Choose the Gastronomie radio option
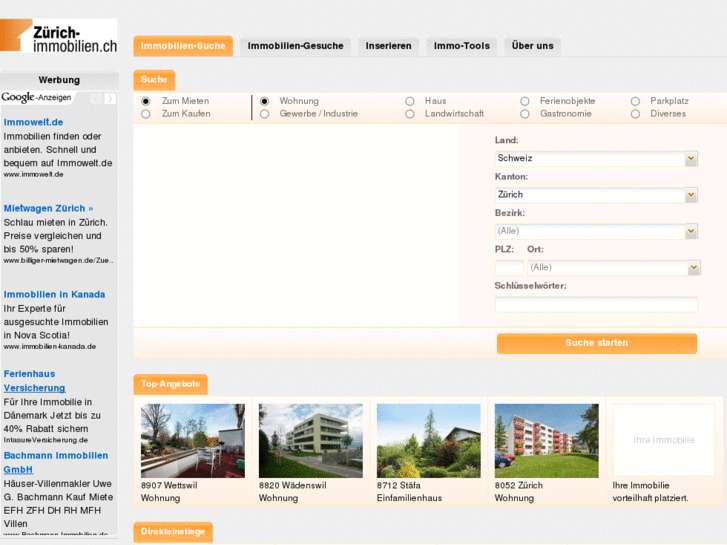The width and height of the screenshot is (727, 545). 524,114
